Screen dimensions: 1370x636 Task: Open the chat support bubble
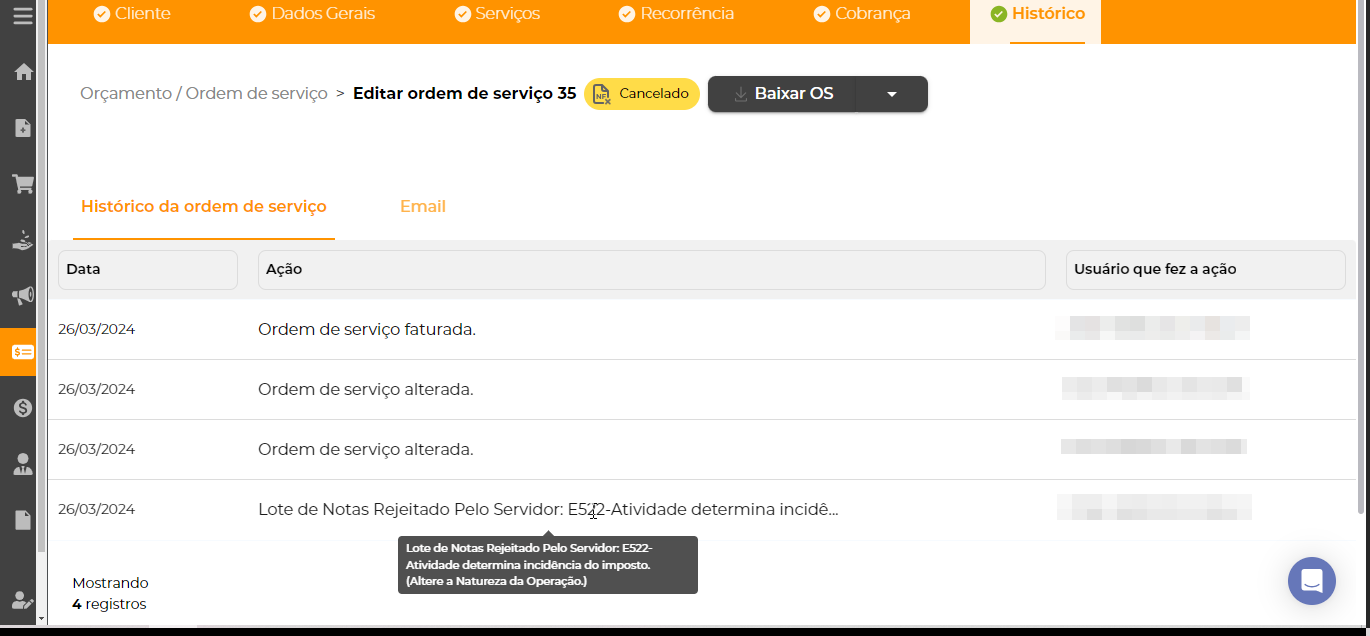click(1311, 581)
